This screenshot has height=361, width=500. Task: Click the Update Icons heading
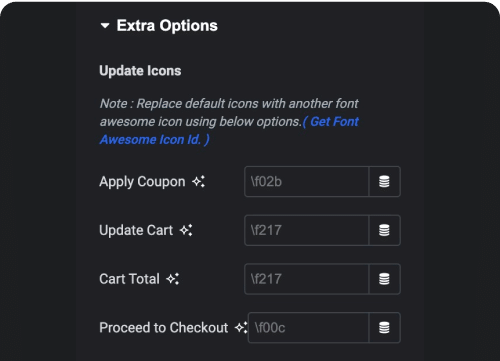tap(140, 71)
